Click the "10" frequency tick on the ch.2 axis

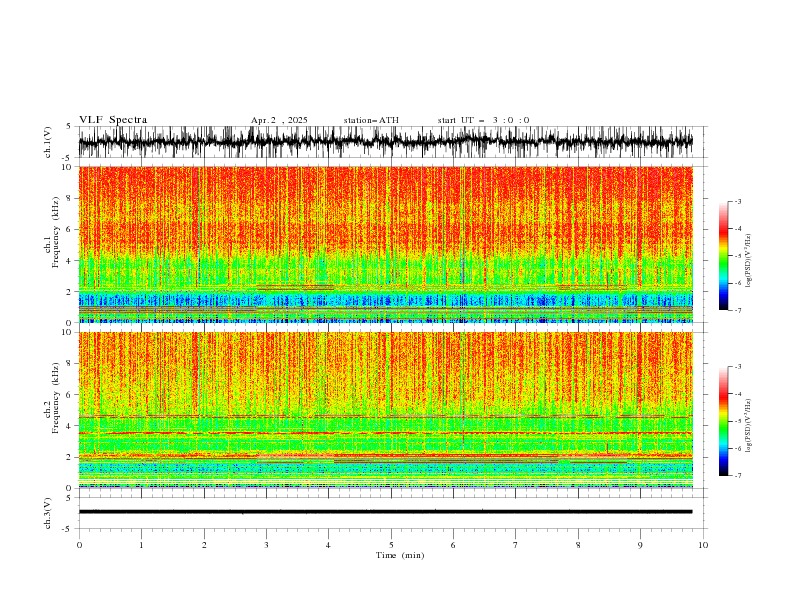click(x=68, y=332)
